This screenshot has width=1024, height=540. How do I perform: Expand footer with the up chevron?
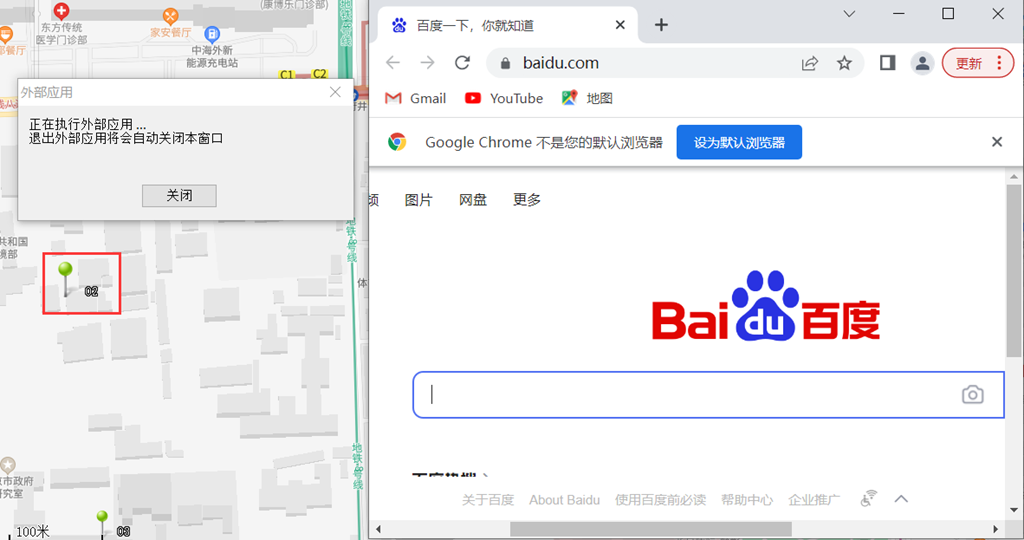[x=901, y=499]
